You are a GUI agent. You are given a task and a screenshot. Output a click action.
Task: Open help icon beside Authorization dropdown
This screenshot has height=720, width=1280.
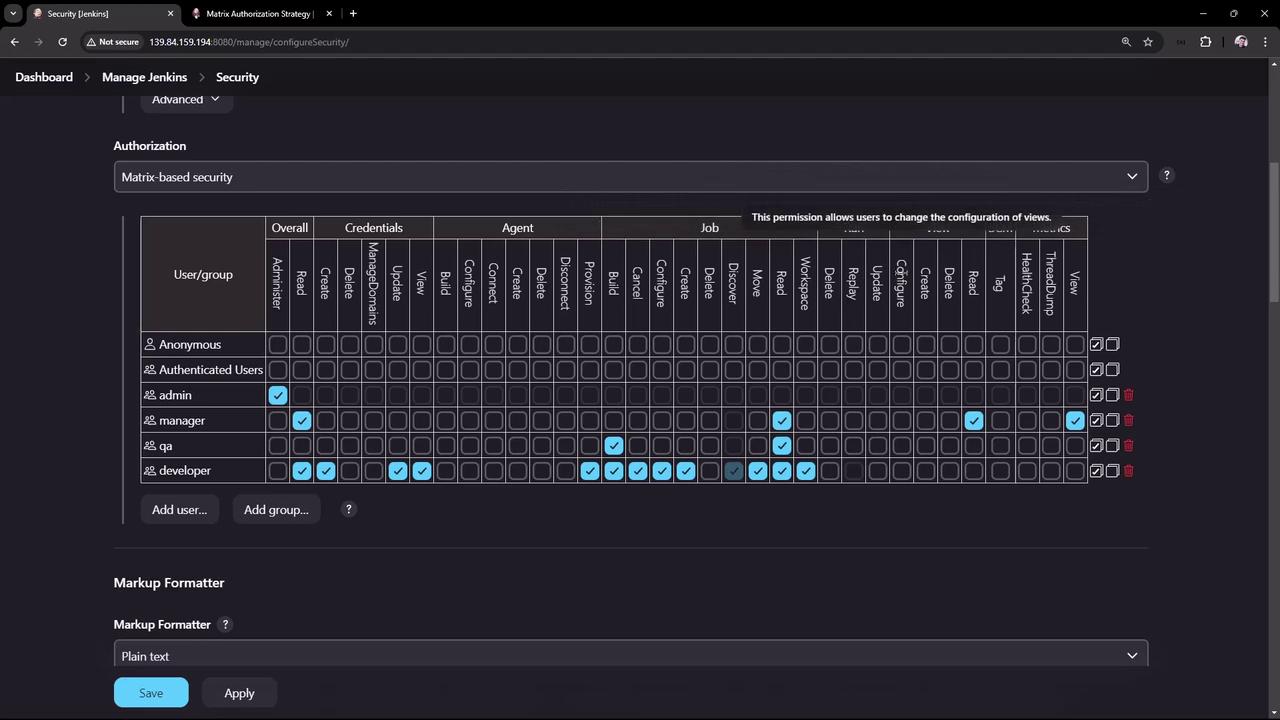pos(1166,175)
